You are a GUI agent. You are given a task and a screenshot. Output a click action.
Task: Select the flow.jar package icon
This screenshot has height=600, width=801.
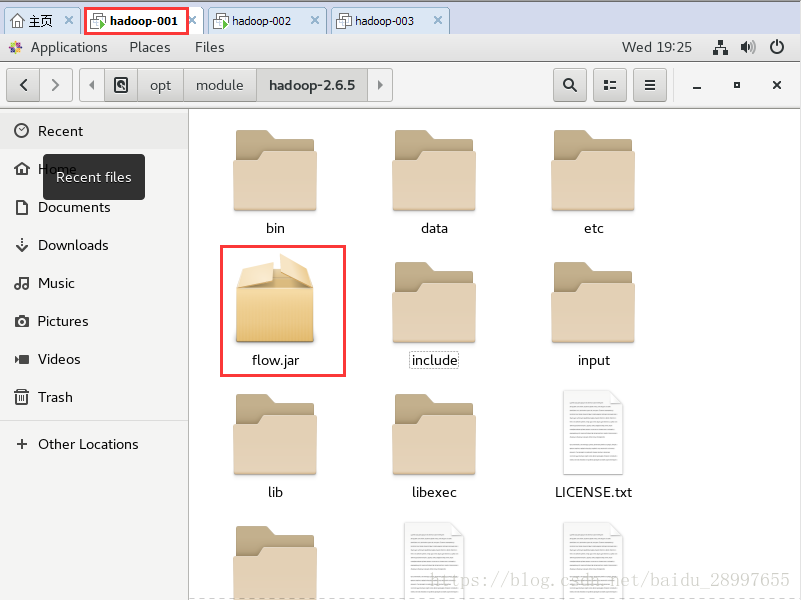coord(275,298)
